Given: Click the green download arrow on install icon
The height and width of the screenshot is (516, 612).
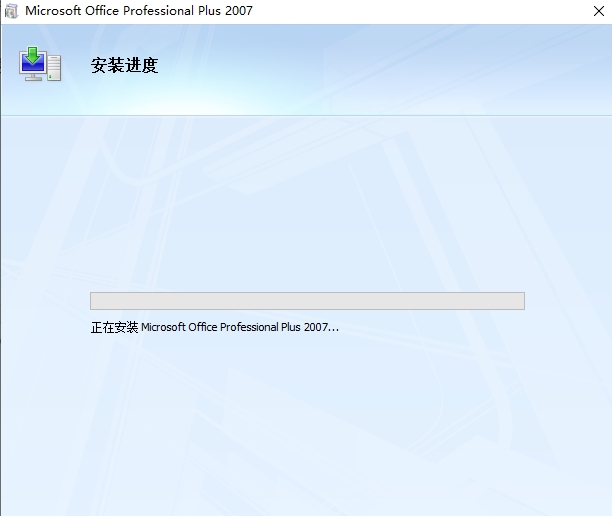Looking at the screenshot, I should (33, 53).
